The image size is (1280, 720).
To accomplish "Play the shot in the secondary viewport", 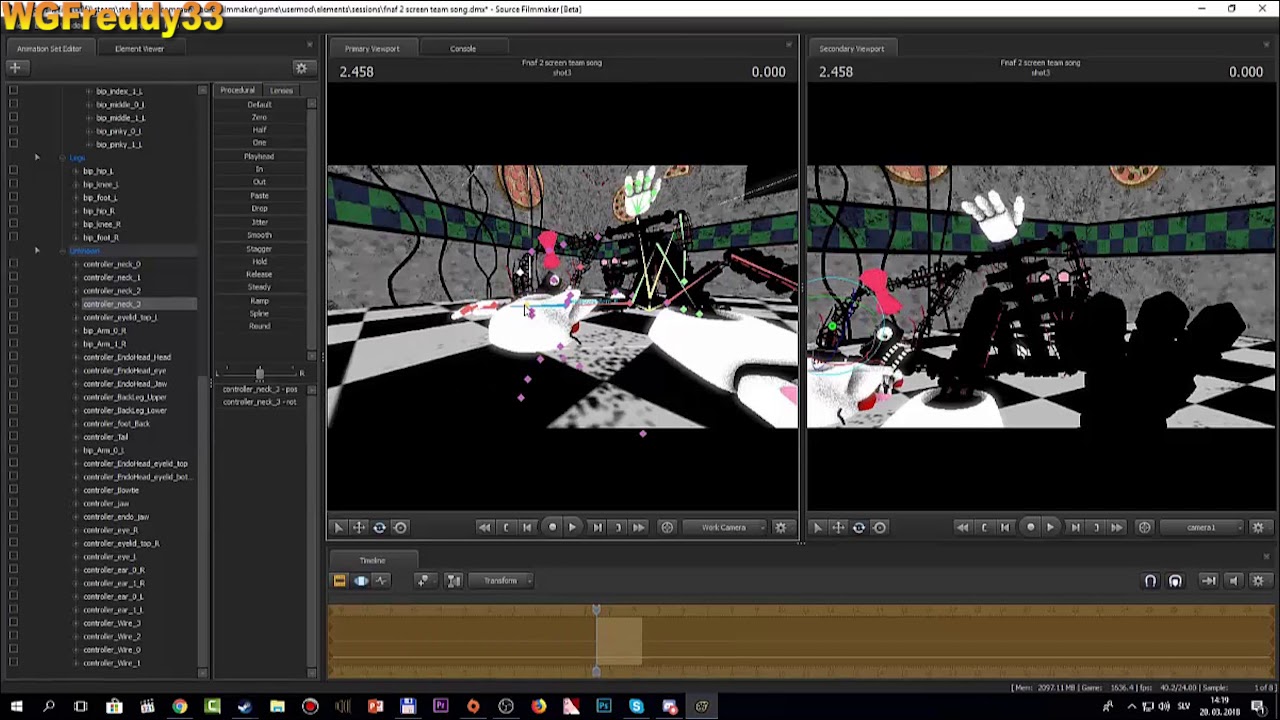I will 1050,527.
